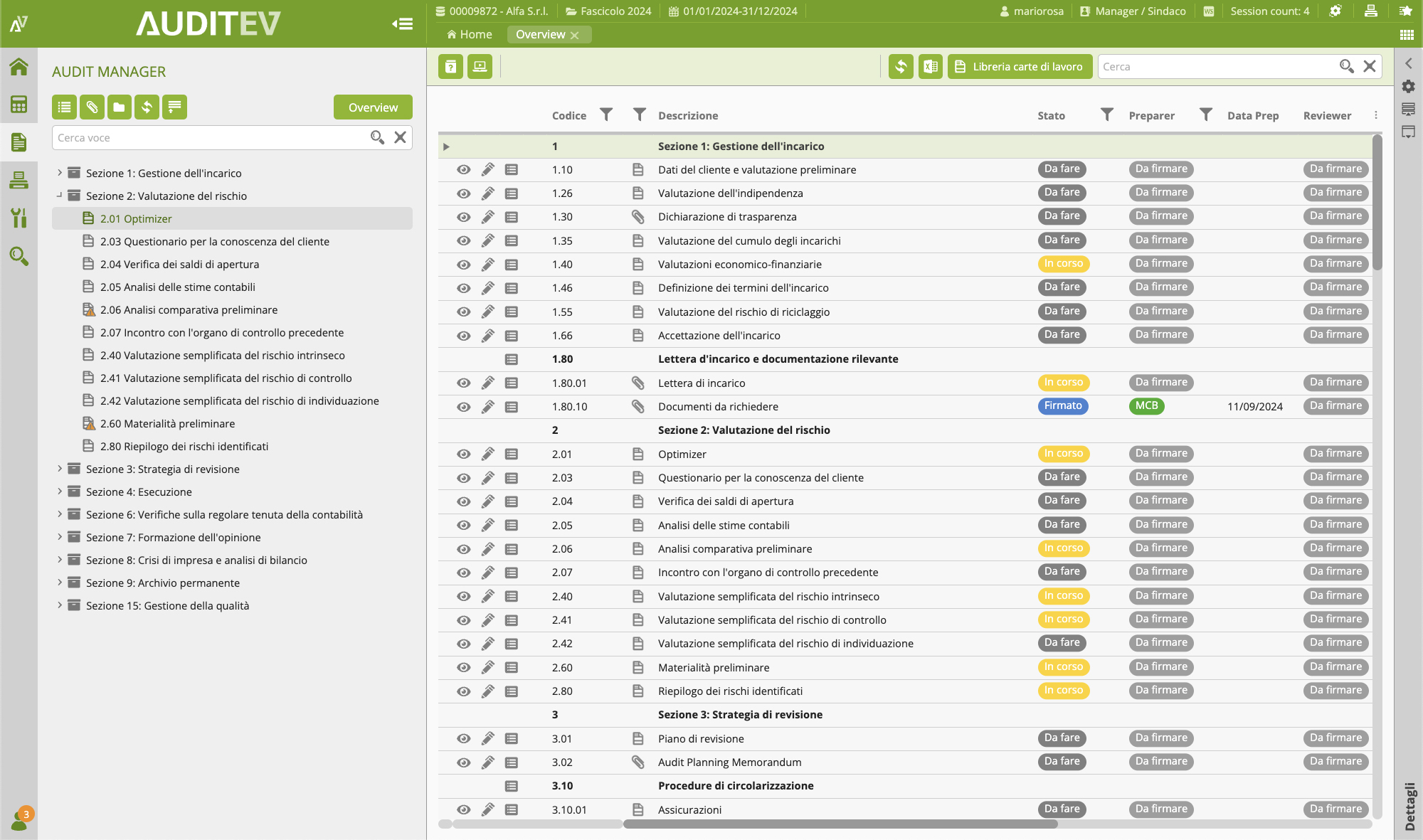This screenshot has width=1423, height=840.
Task: Click the help document button in main toolbar
Action: click(450, 67)
